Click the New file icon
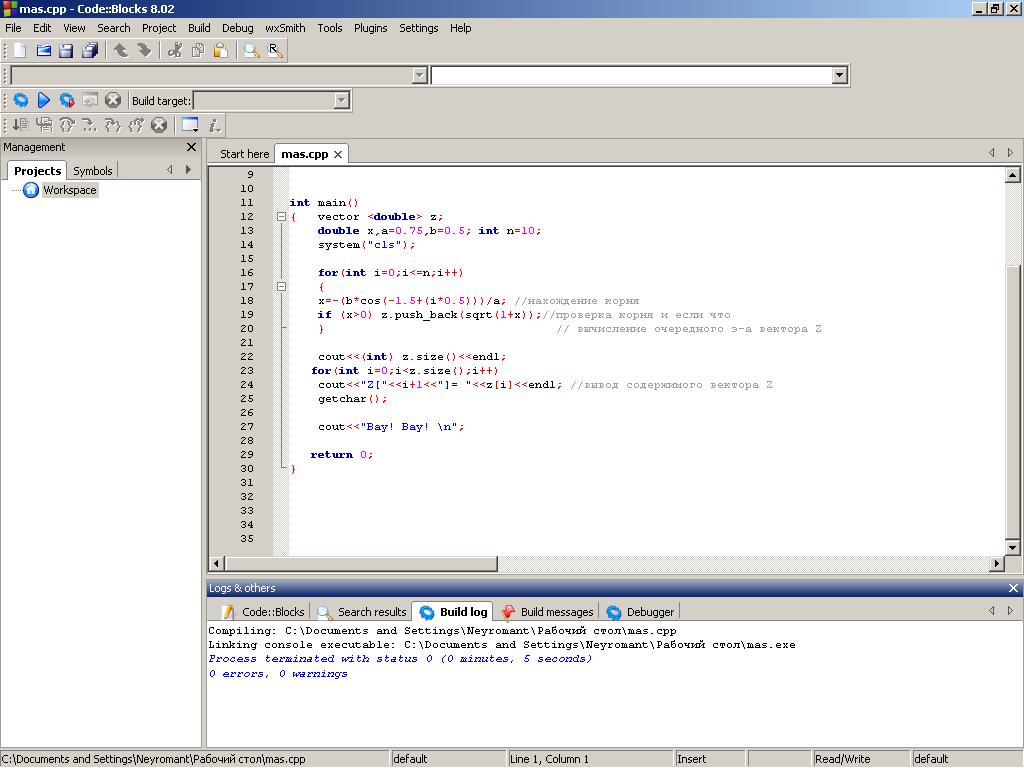 19,51
